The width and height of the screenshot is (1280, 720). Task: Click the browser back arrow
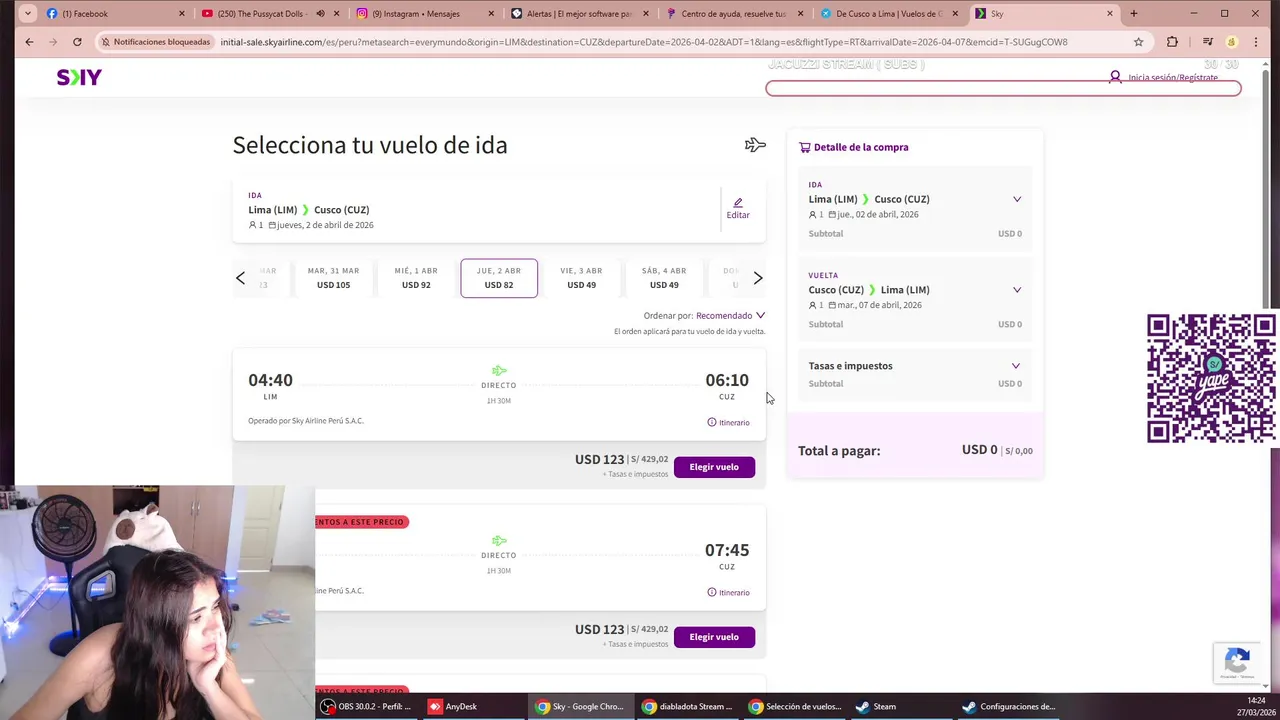coord(29,42)
